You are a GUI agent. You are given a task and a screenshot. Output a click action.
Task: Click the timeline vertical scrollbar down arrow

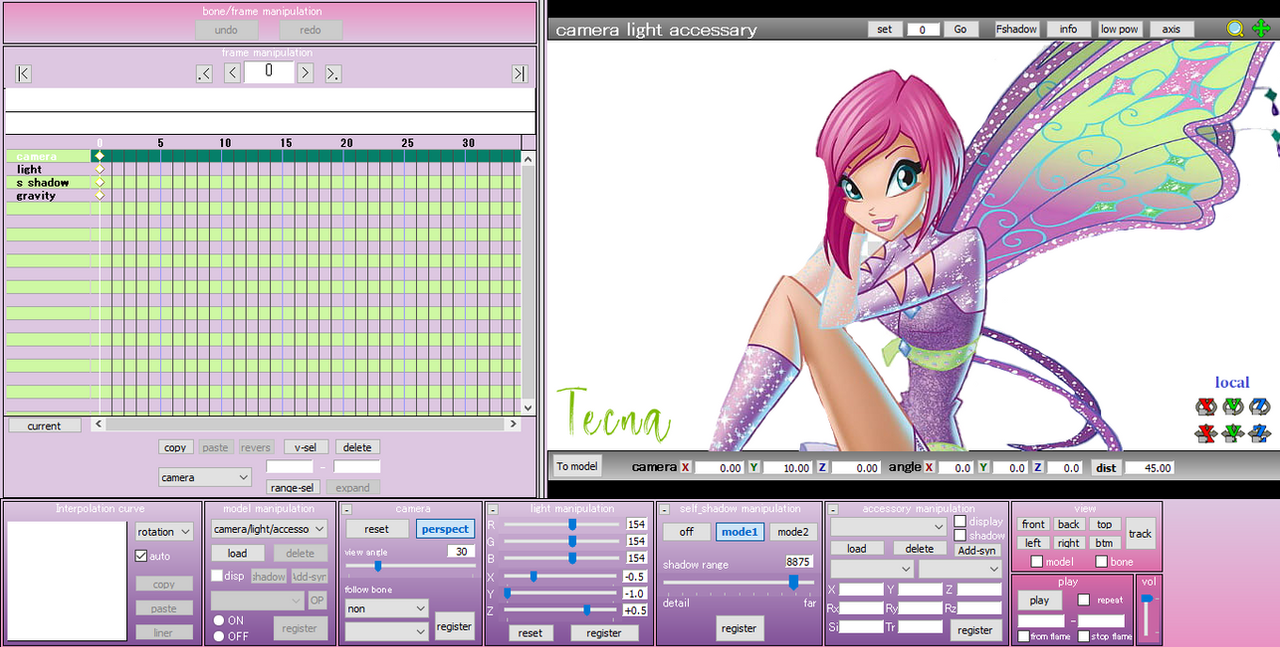(529, 407)
